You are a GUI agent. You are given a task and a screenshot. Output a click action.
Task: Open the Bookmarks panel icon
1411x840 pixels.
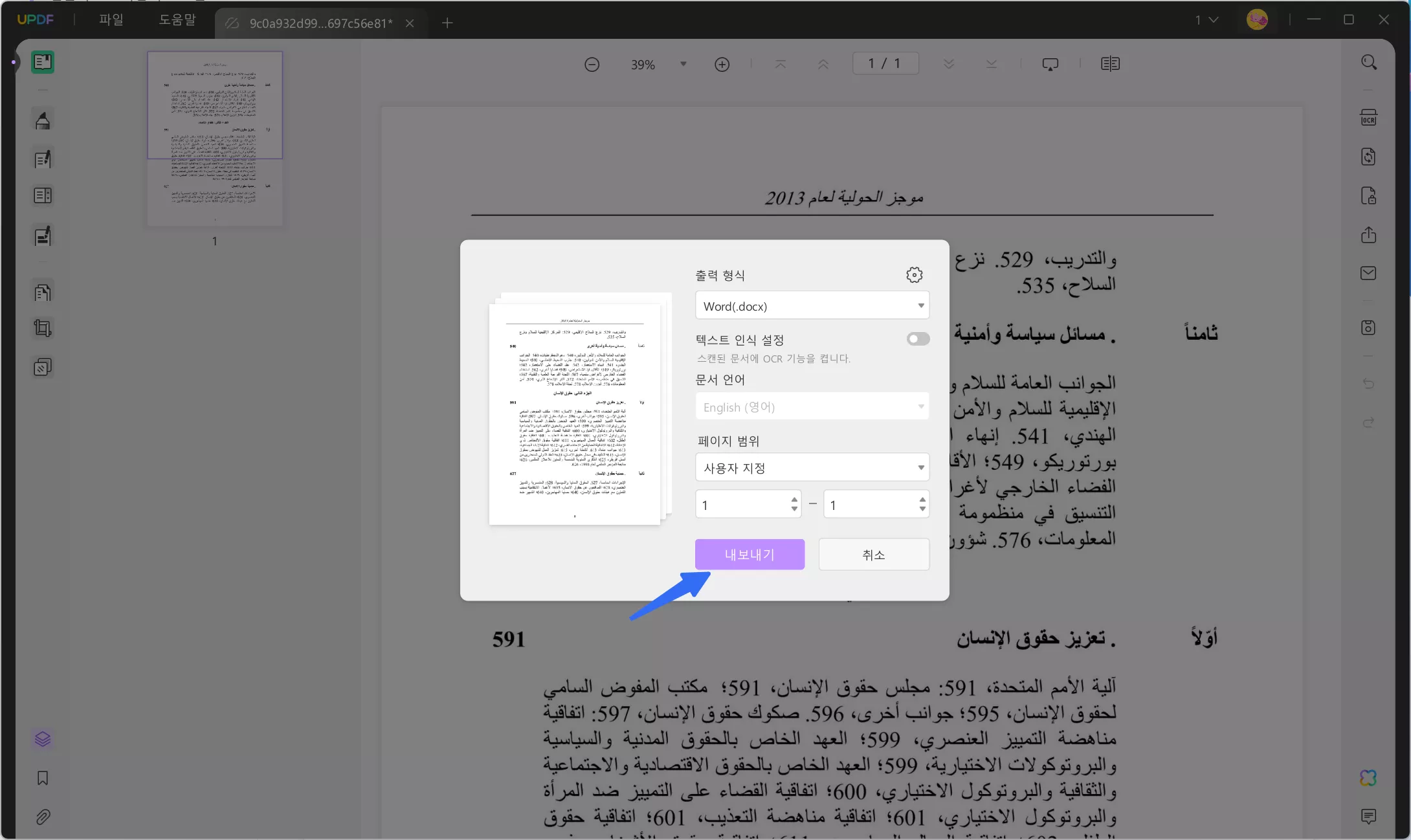(x=43, y=778)
